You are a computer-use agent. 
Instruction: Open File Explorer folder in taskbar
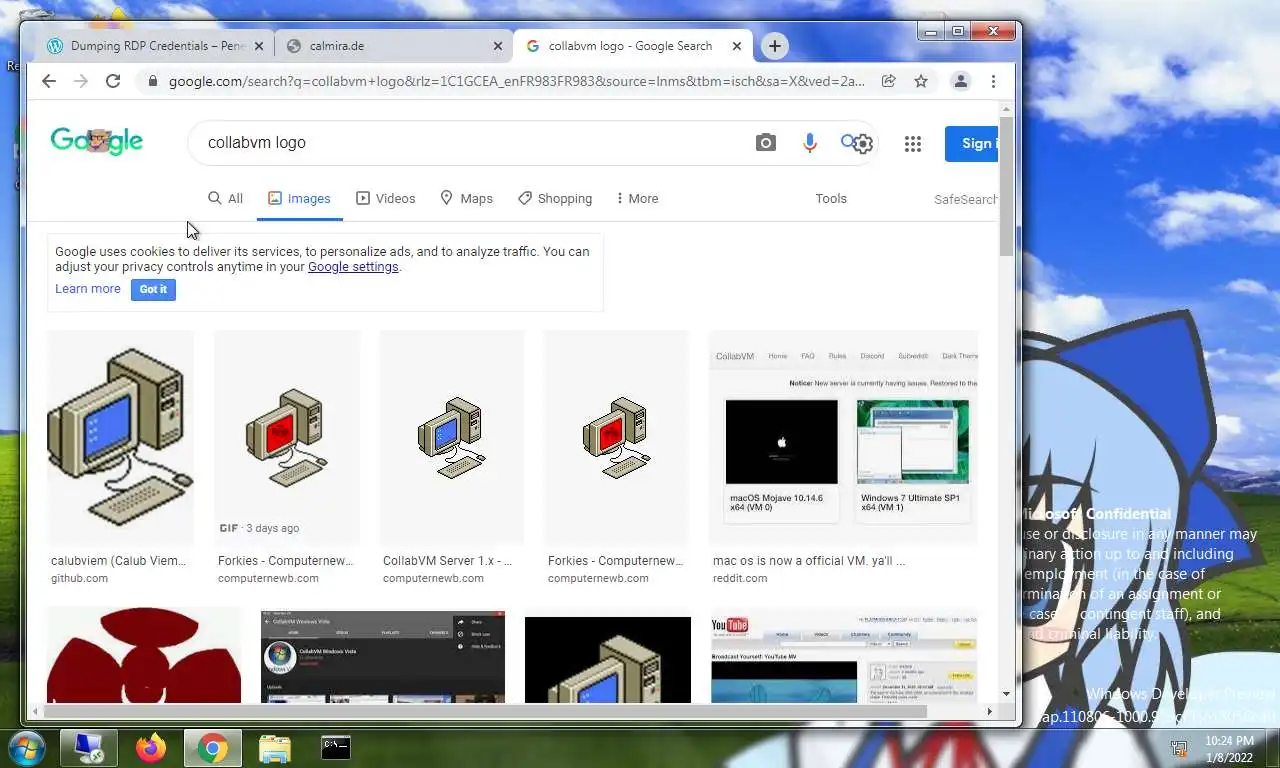click(274, 748)
